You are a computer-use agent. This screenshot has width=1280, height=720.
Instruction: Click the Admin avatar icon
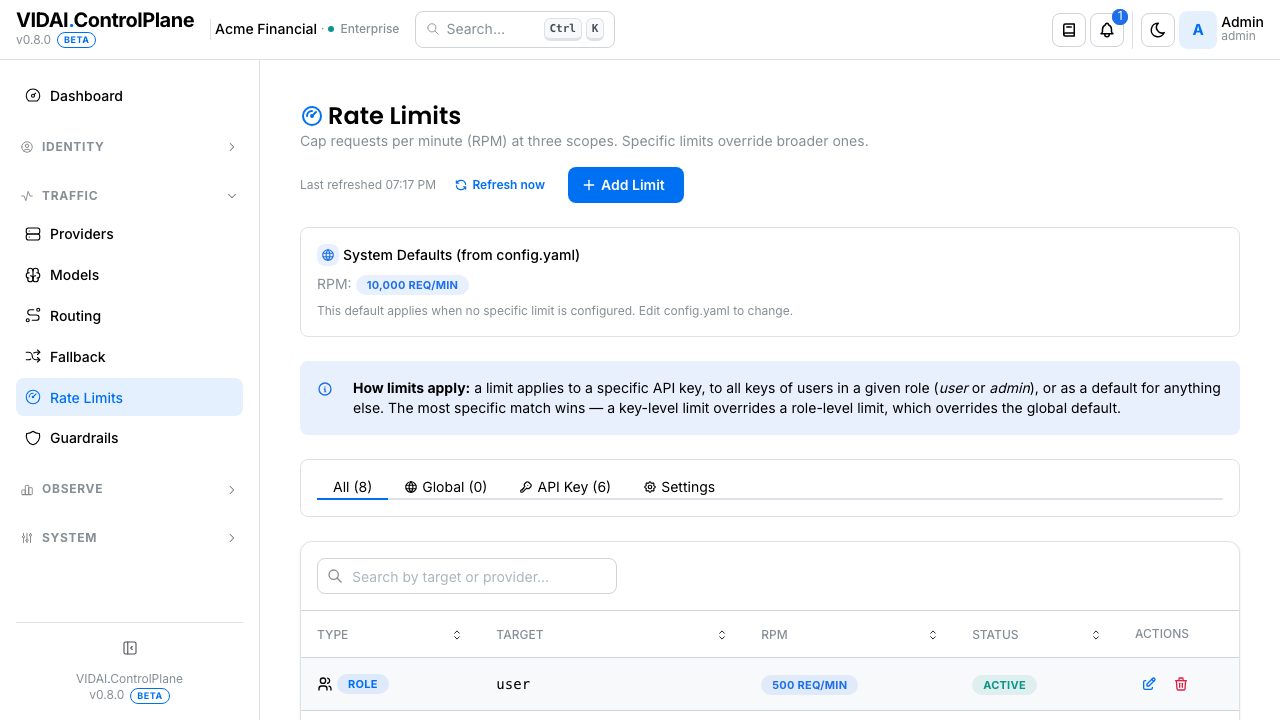point(1198,30)
